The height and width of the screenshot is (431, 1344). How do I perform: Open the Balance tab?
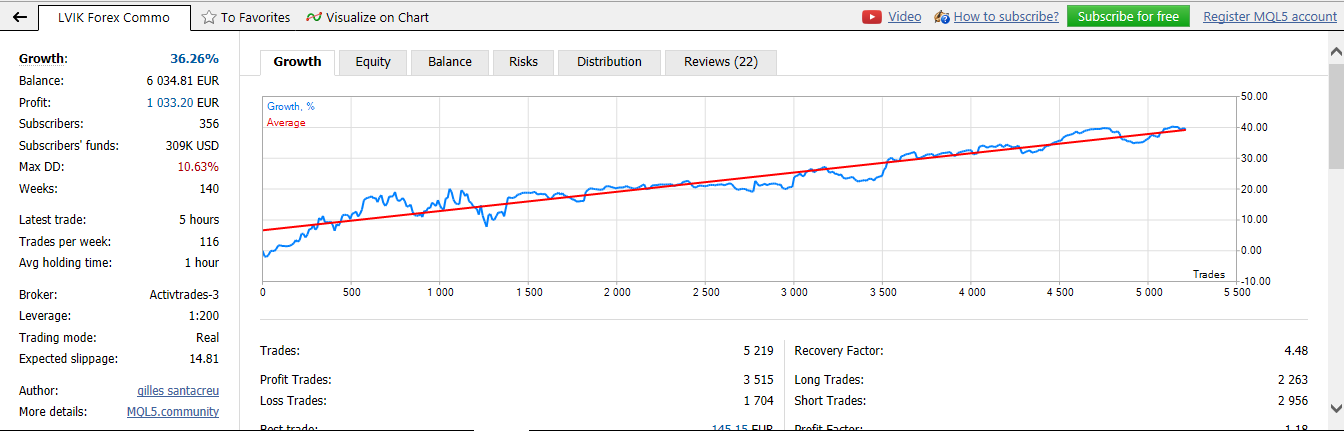[449, 62]
